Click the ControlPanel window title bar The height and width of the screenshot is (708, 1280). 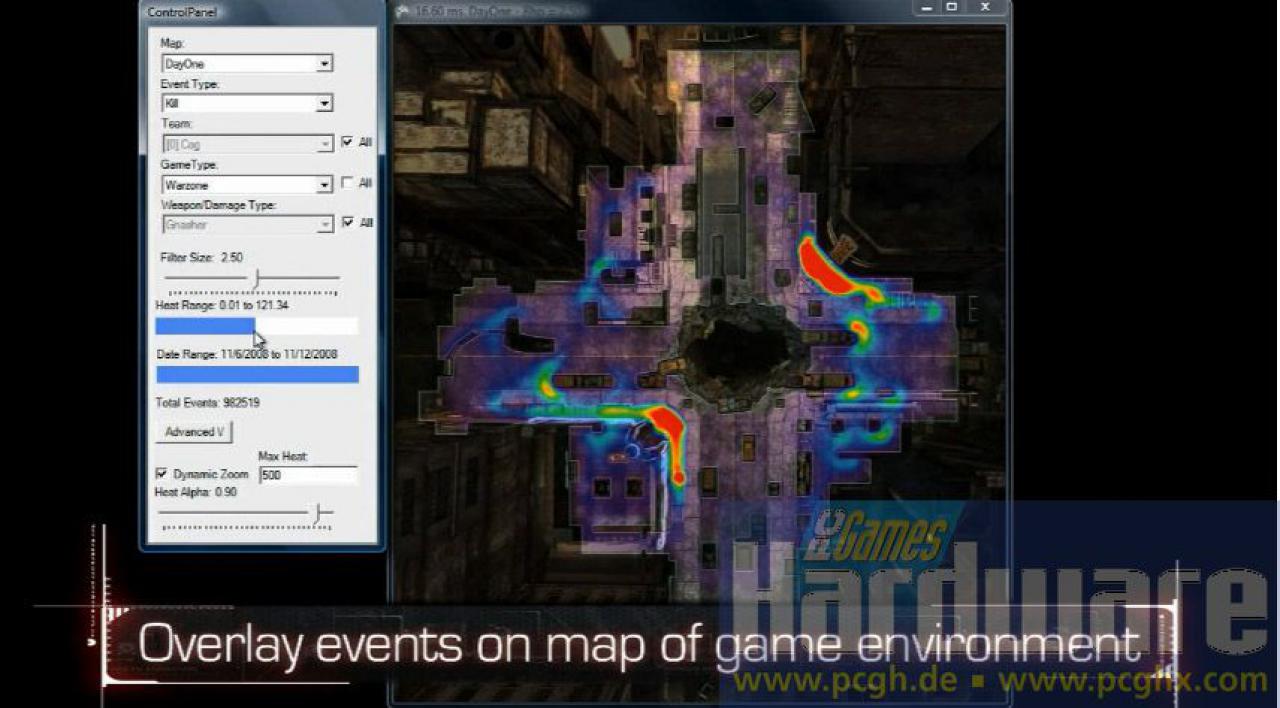[261, 12]
